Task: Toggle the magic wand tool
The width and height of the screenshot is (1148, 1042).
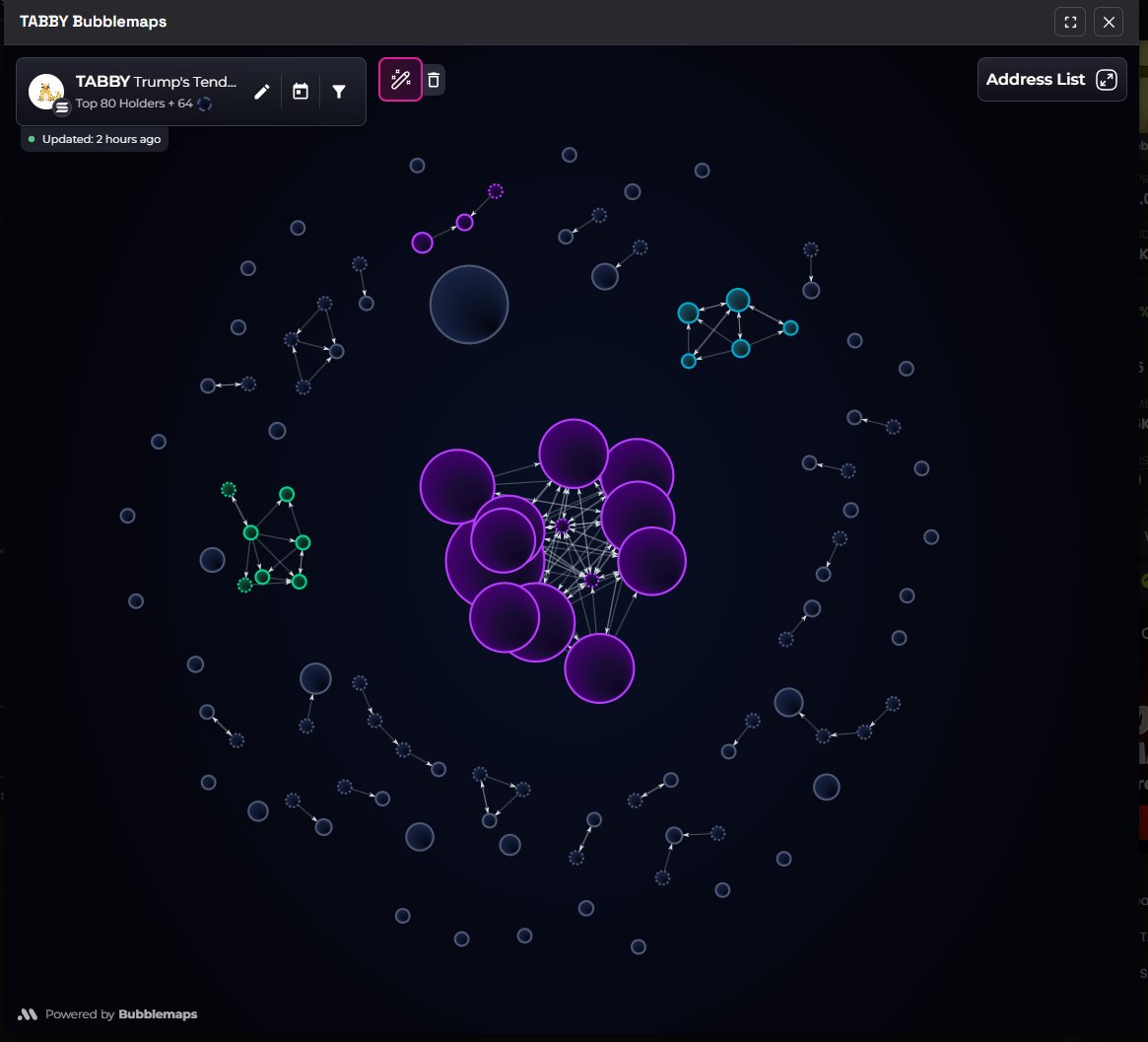Action: tap(400, 79)
